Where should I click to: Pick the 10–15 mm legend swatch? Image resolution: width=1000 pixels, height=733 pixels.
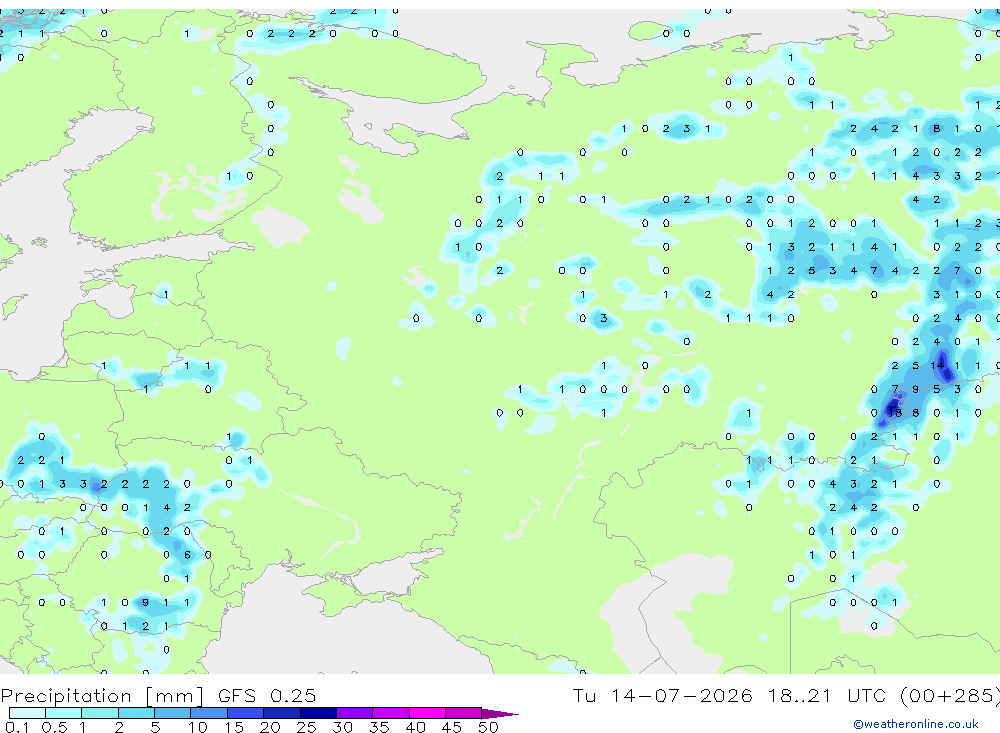click(x=209, y=713)
